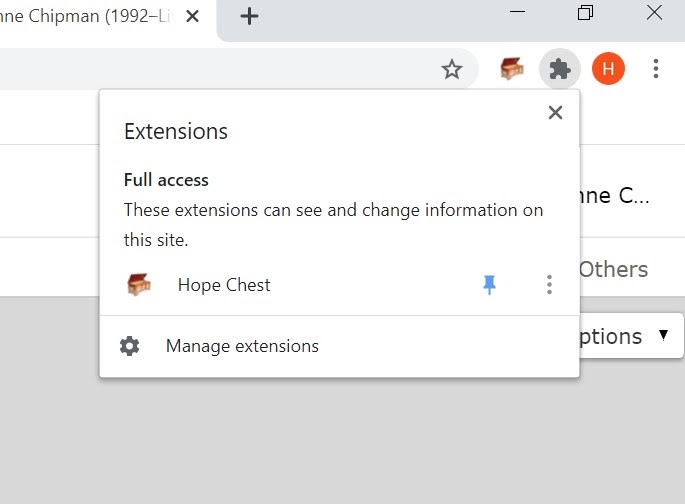685x504 pixels.
Task: Bookmark this page with the star icon
Action: 451,69
